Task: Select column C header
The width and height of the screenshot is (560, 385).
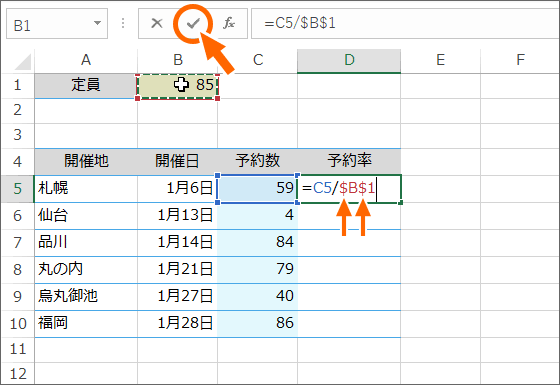Action: tap(258, 60)
